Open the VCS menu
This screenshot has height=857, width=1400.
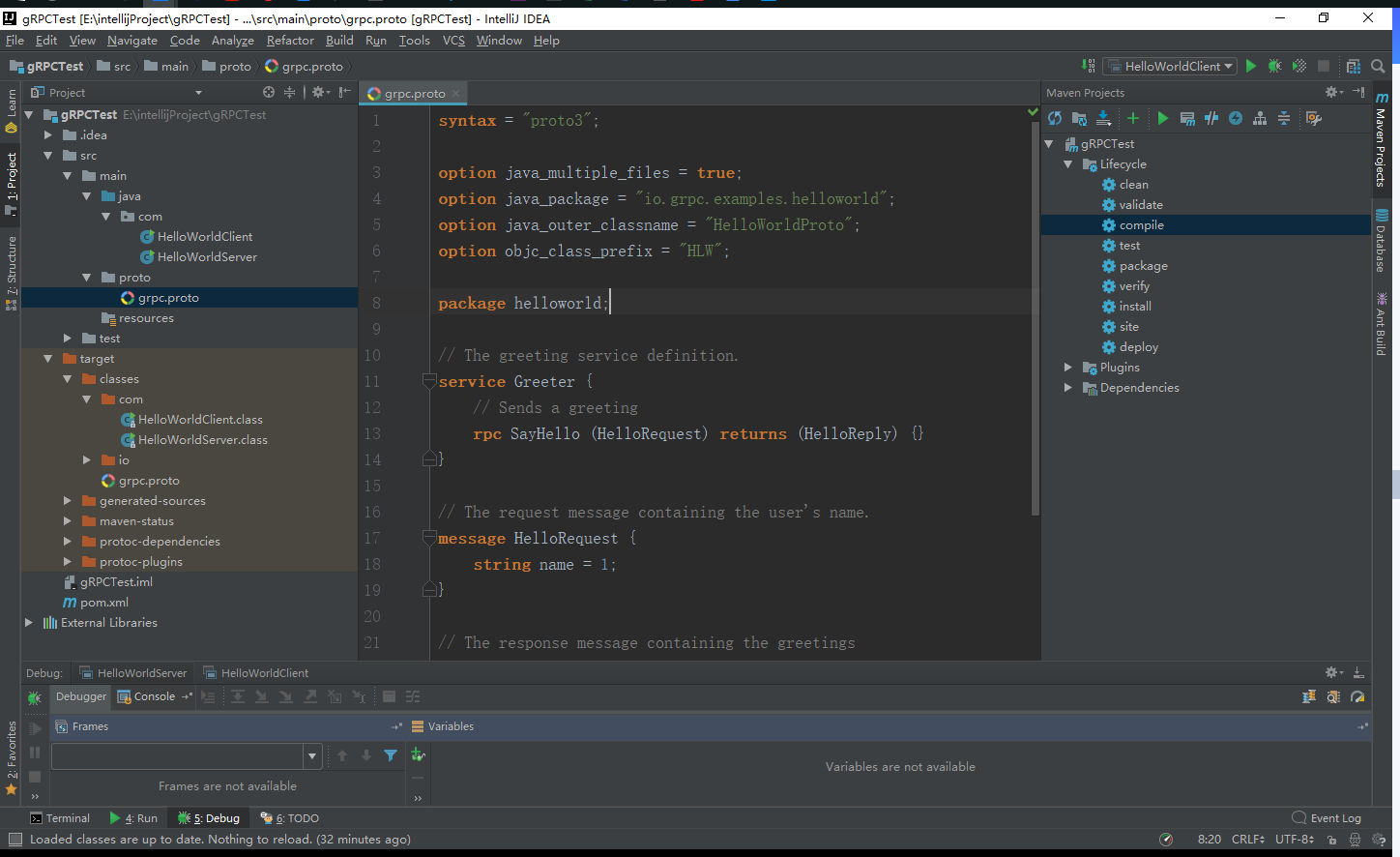coord(453,40)
